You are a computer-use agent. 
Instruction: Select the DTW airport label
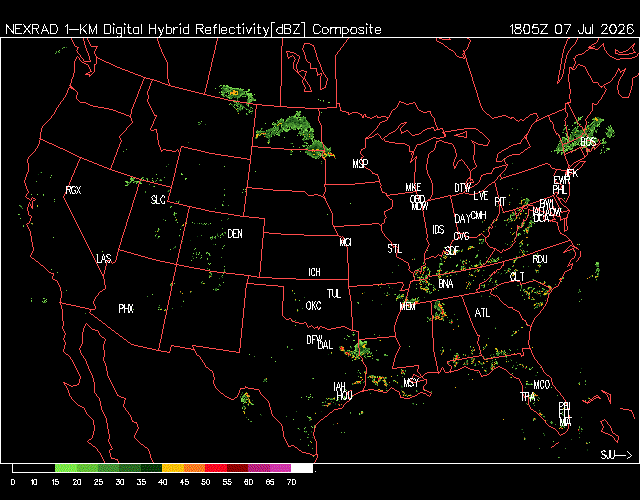point(462,188)
